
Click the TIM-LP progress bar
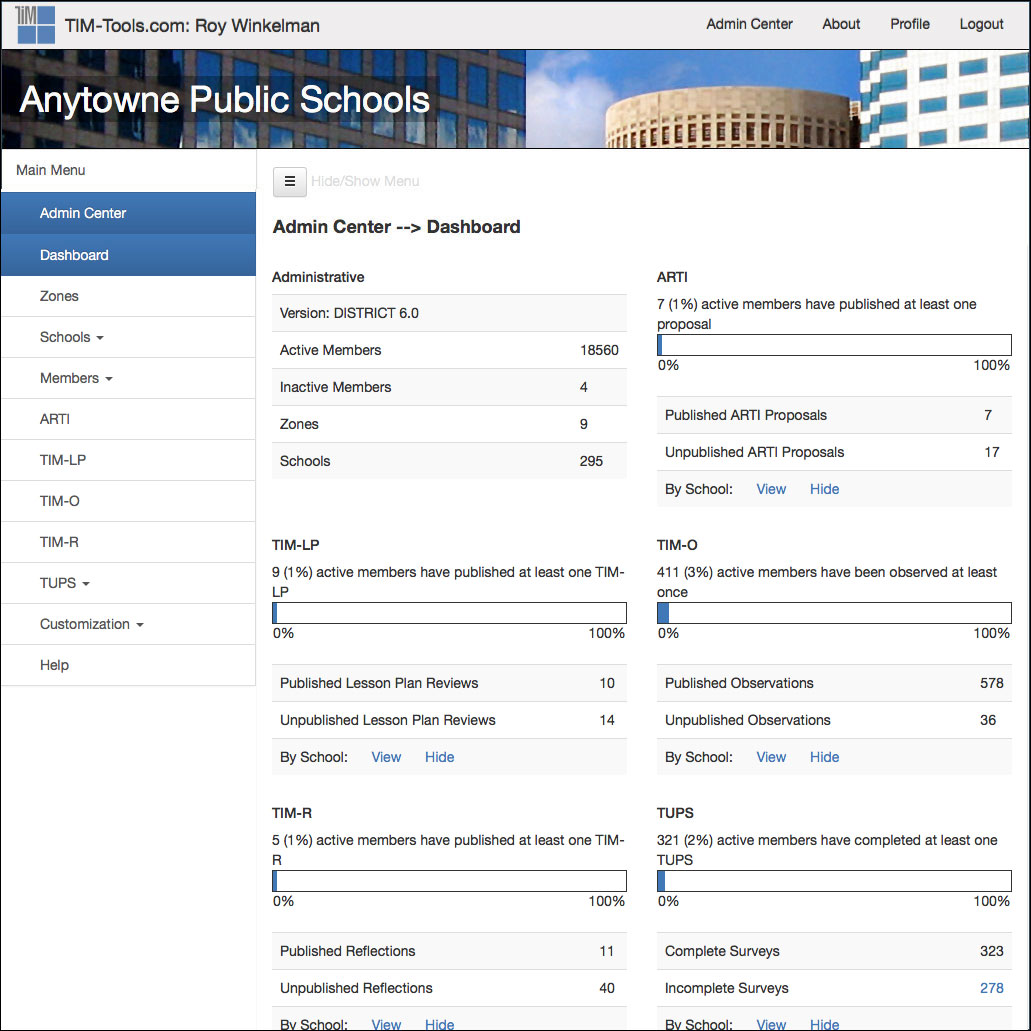pyautogui.click(x=449, y=613)
